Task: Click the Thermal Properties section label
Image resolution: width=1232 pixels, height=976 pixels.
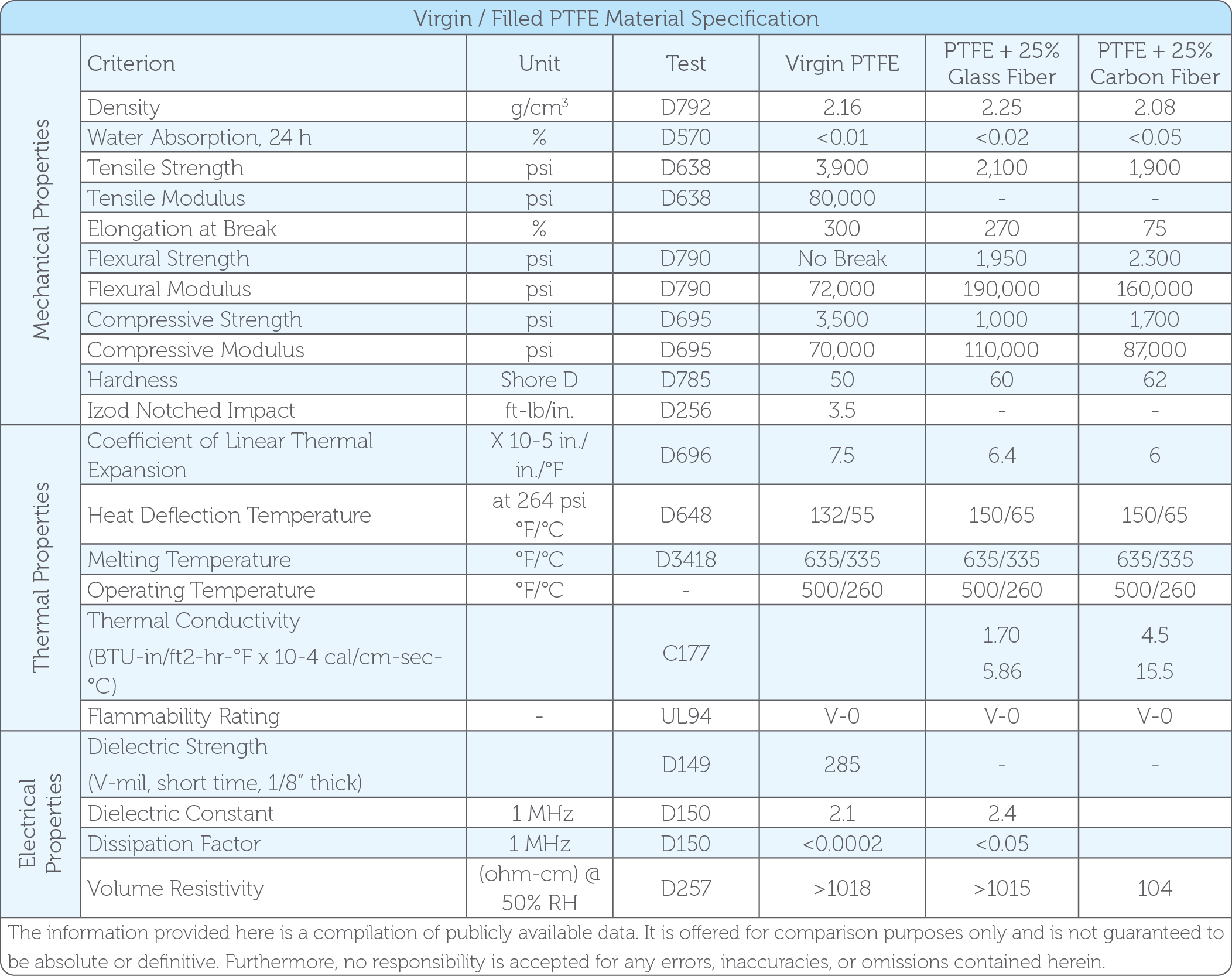Action: [41, 578]
